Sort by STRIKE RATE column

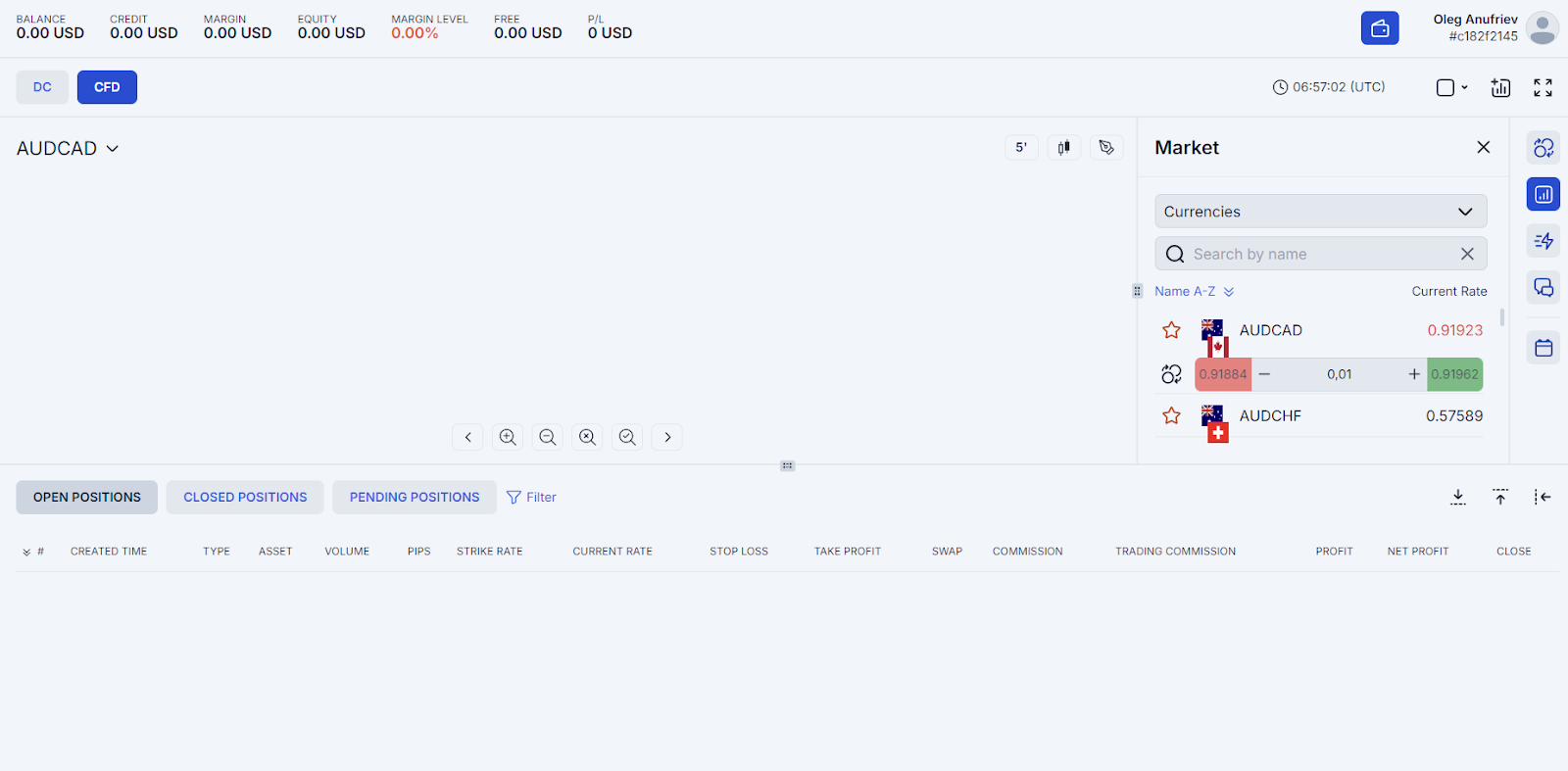[x=490, y=552]
